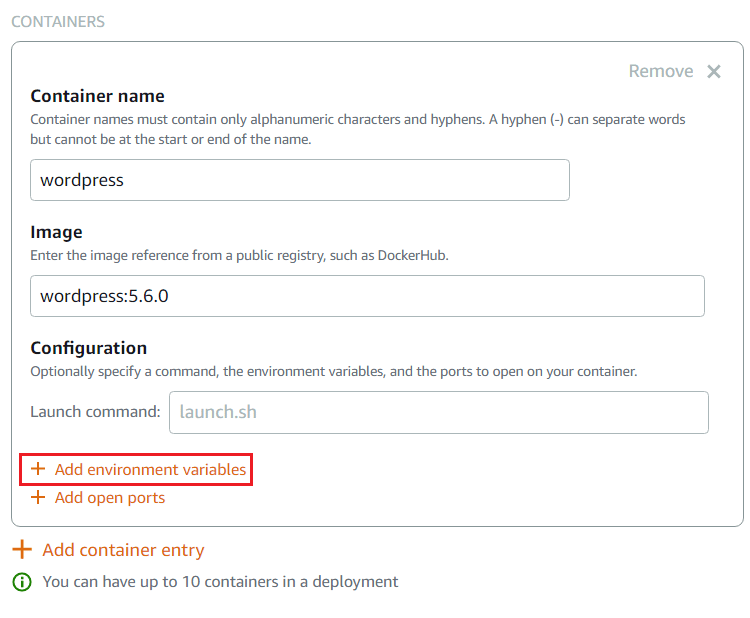Click the Launch command label text

[x=95, y=412]
